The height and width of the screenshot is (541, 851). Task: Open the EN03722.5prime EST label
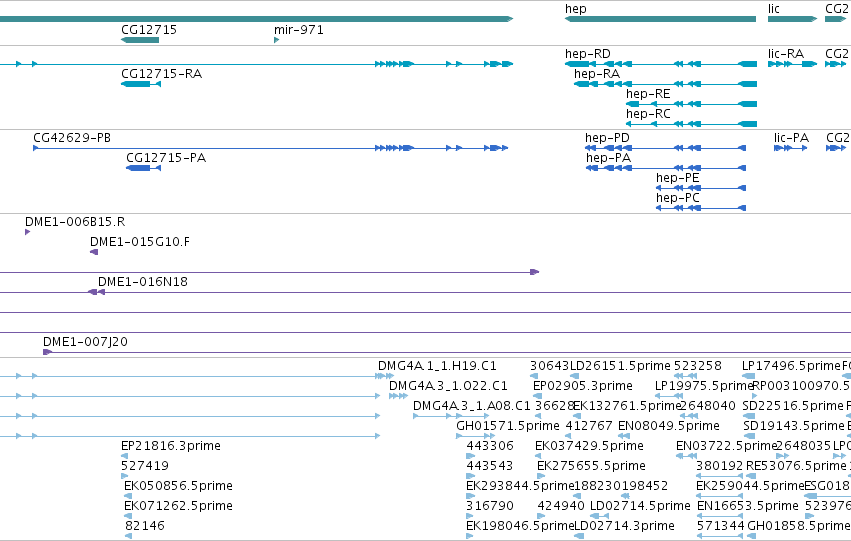tap(727, 446)
